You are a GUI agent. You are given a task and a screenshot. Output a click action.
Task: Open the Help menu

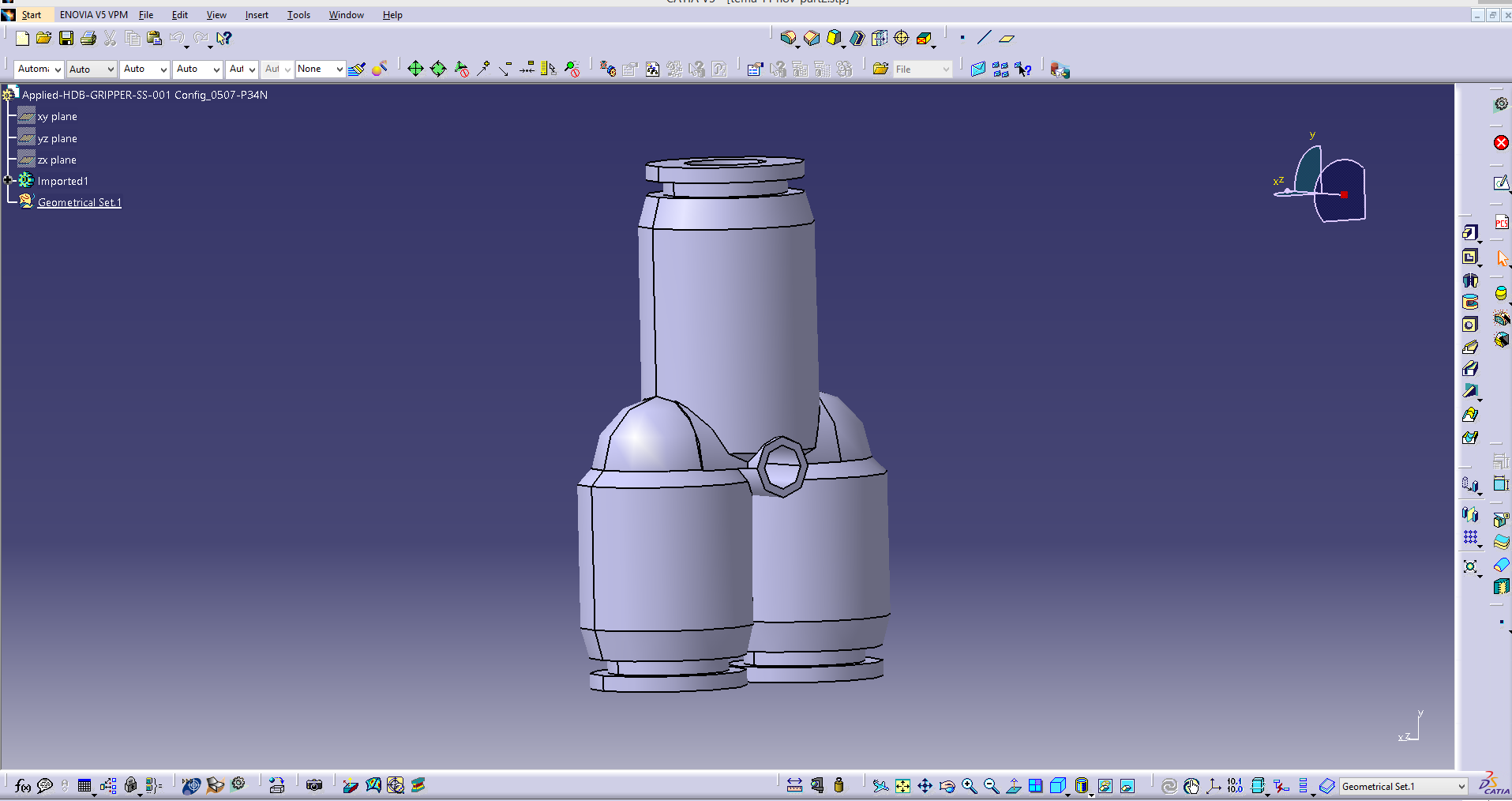pos(392,15)
